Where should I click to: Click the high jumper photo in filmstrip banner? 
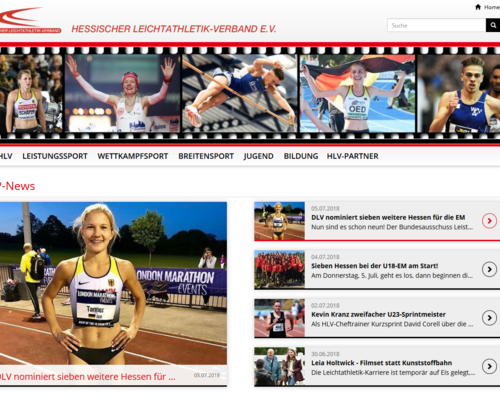click(239, 93)
